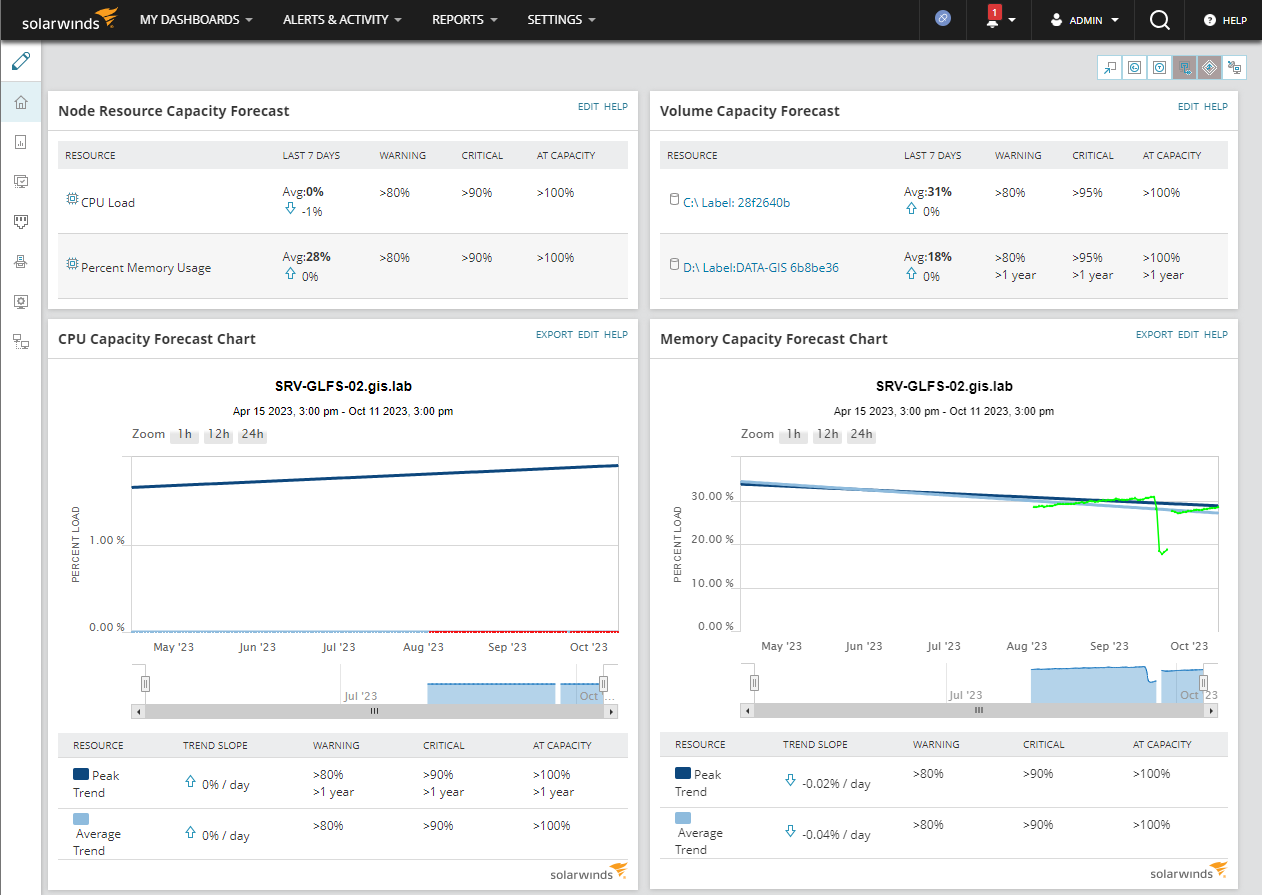Set Memory chart zoom to 1h
The height and width of the screenshot is (895, 1262).
click(x=792, y=434)
